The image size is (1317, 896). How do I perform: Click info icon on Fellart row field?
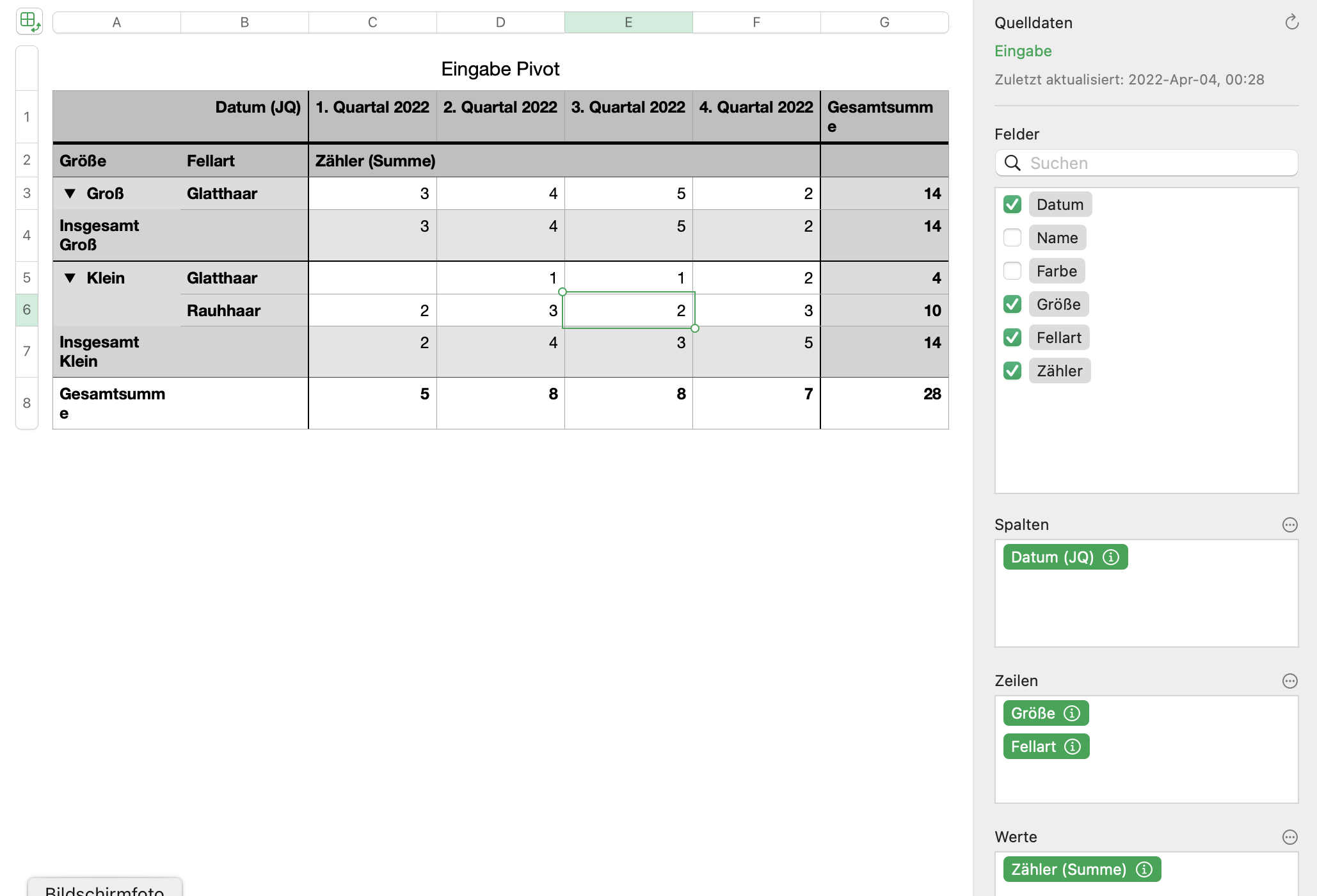(1073, 747)
